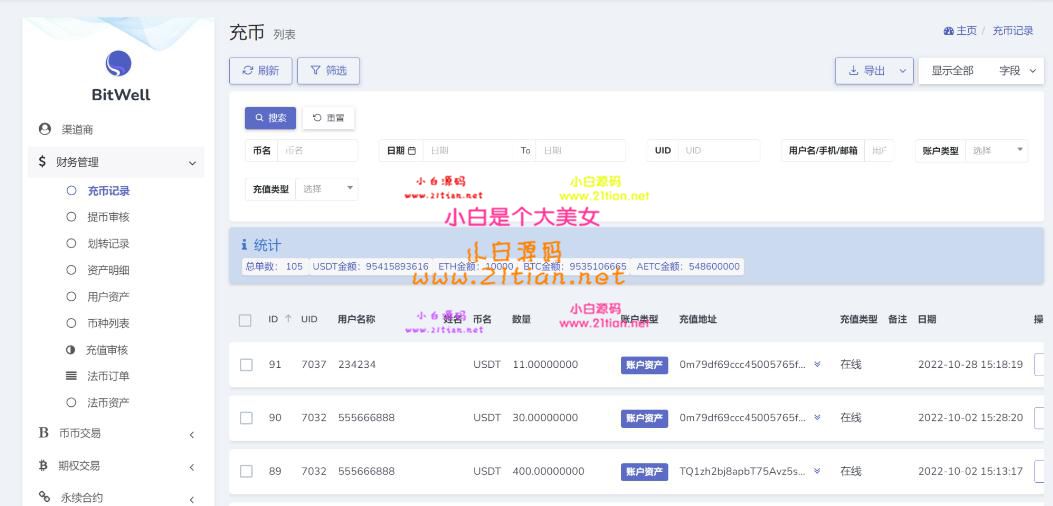
Task: Tick the checkbox for row ID 91
Action: point(246,364)
